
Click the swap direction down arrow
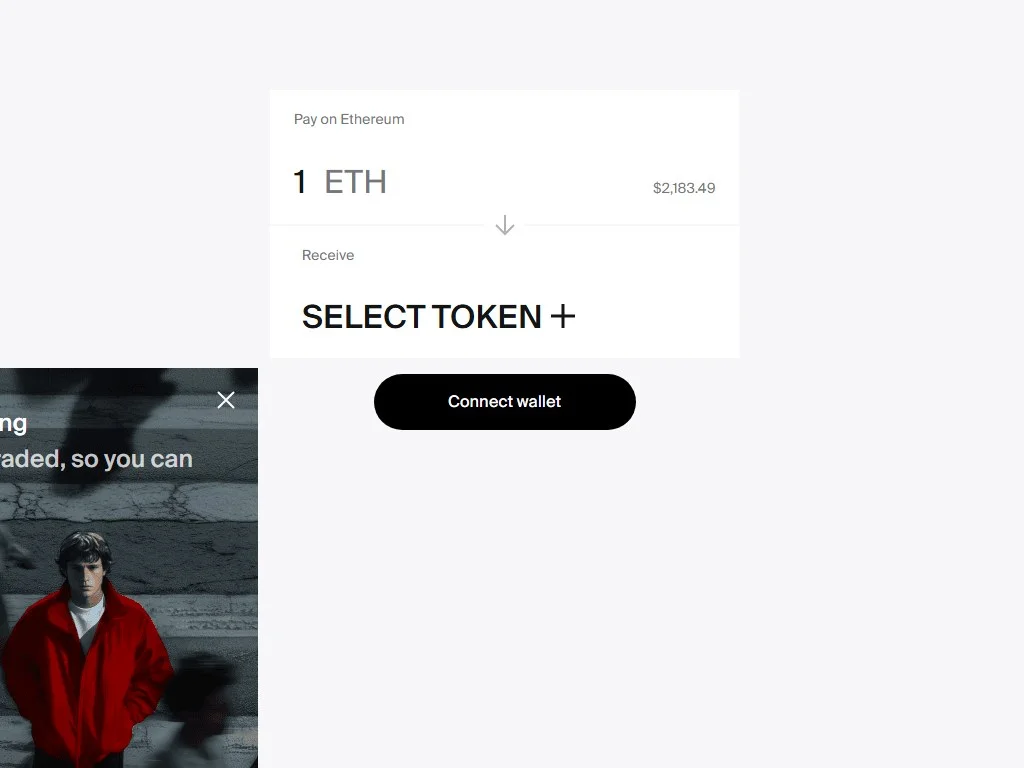click(x=505, y=225)
